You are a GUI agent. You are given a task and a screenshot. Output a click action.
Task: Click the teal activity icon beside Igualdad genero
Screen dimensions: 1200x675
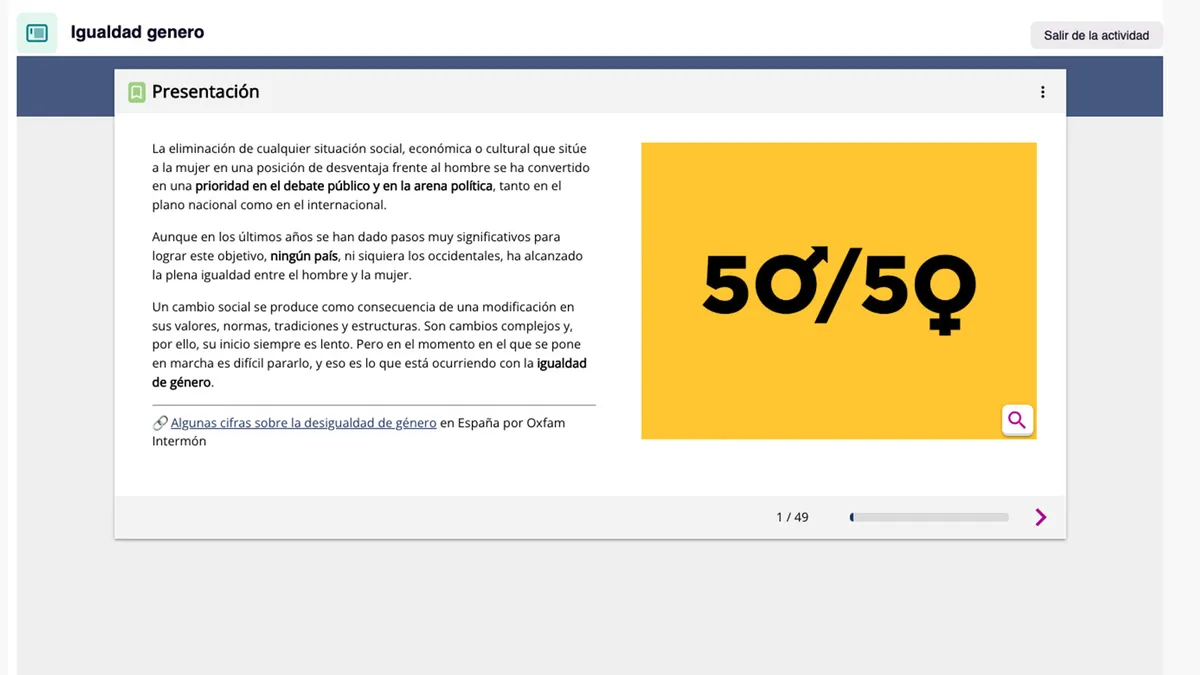37,33
